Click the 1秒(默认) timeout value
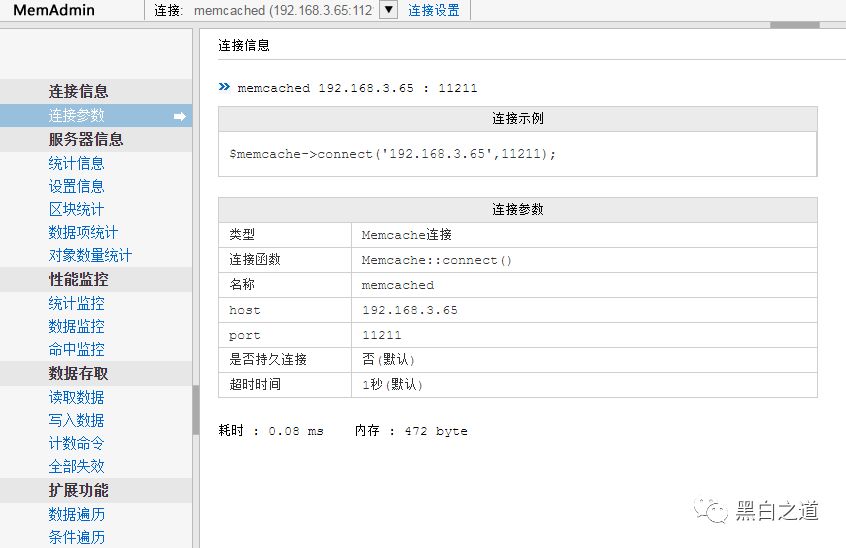This screenshot has width=846, height=548. (x=392, y=385)
